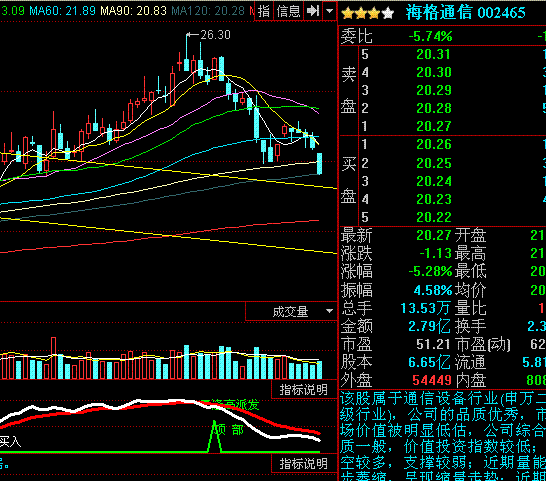Select buy level 2 price 20.25
546x481 pixels.
tap(434, 163)
